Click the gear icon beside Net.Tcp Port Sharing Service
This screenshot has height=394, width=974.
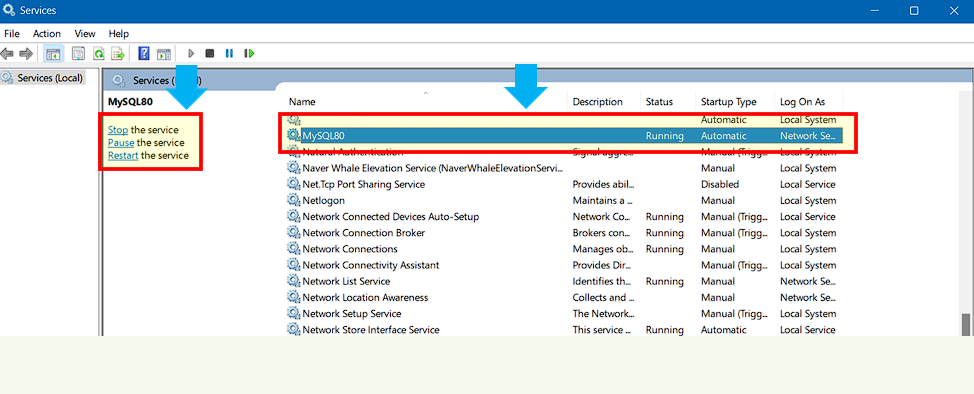(293, 184)
